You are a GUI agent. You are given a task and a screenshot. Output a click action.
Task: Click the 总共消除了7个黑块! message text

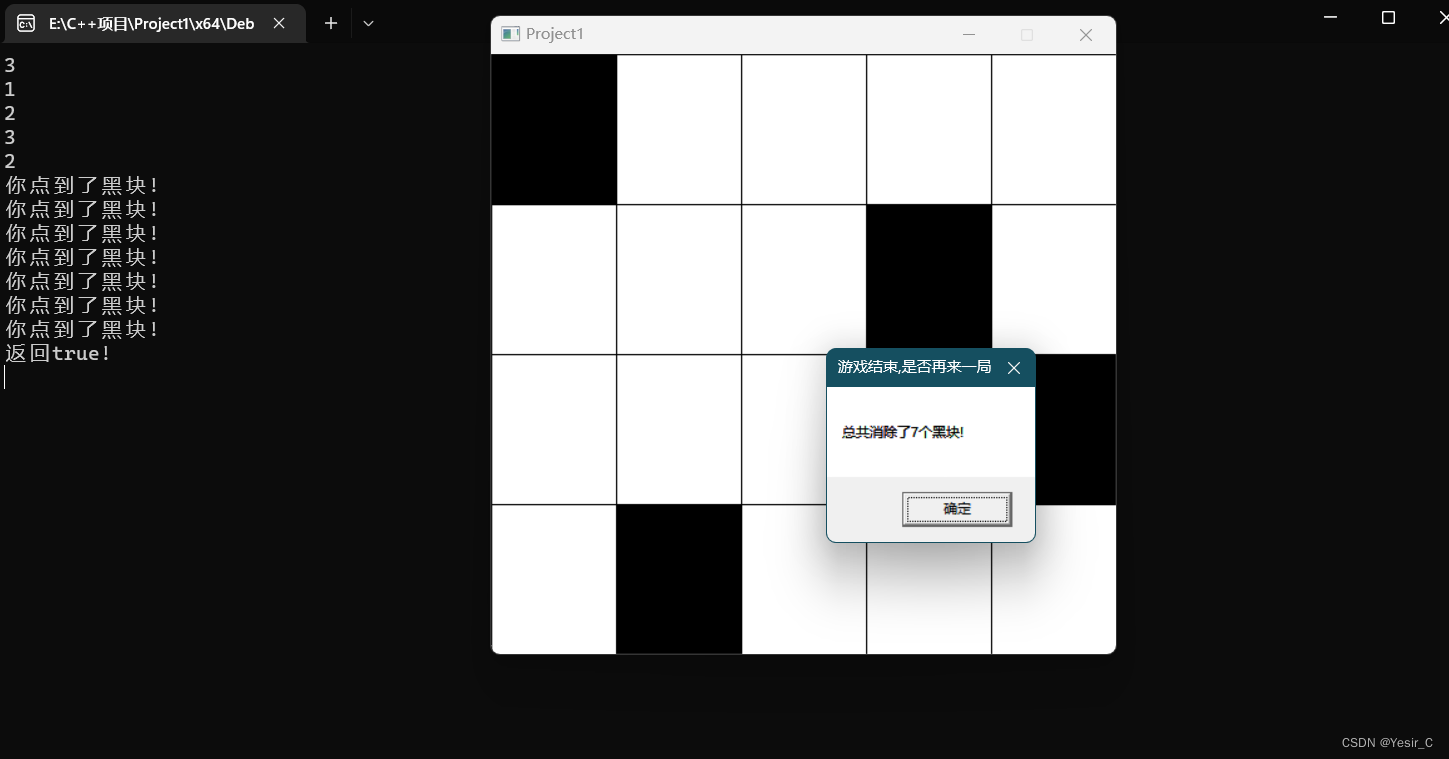point(903,432)
